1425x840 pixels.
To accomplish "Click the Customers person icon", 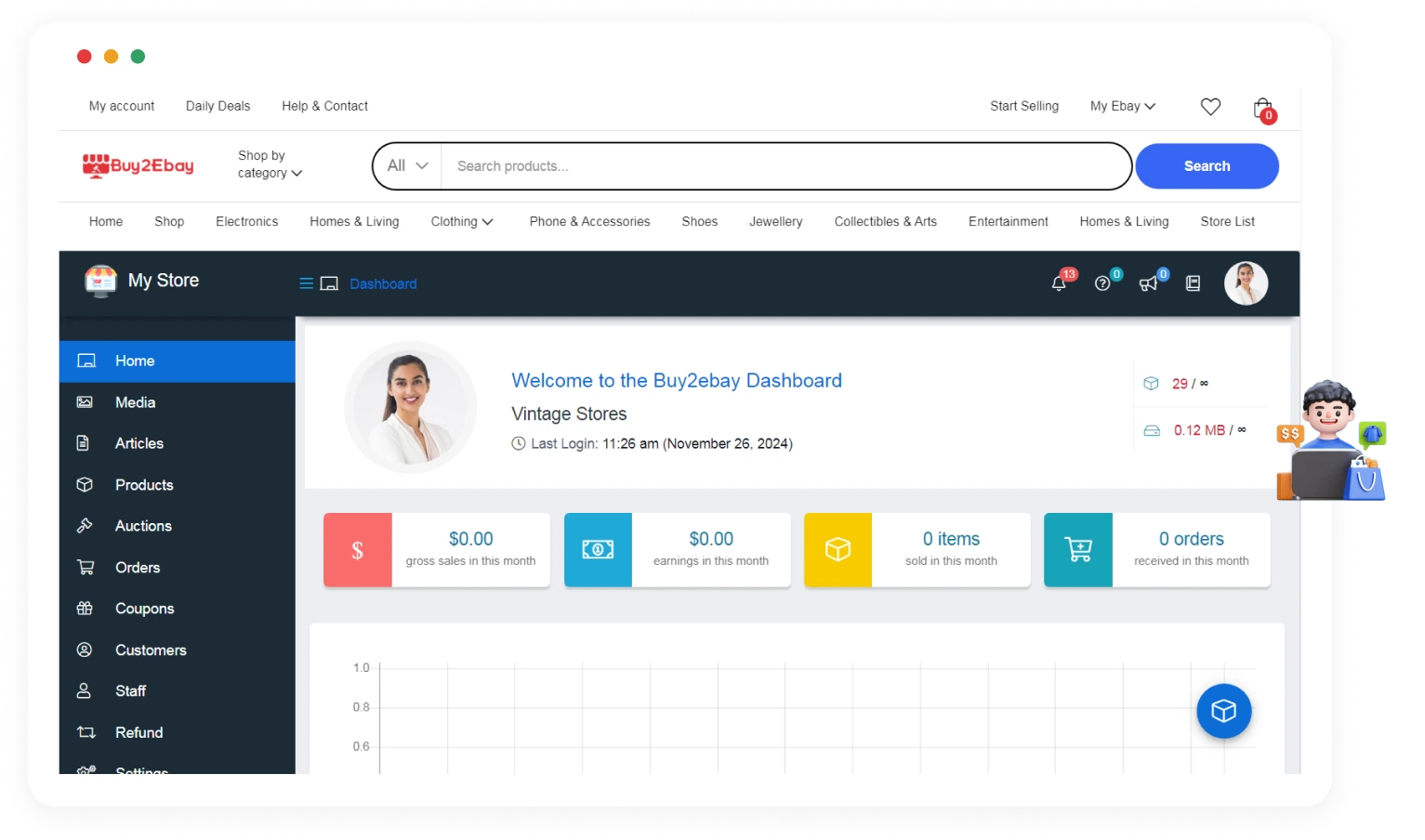I will pyautogui.click(x=85, y=650).
